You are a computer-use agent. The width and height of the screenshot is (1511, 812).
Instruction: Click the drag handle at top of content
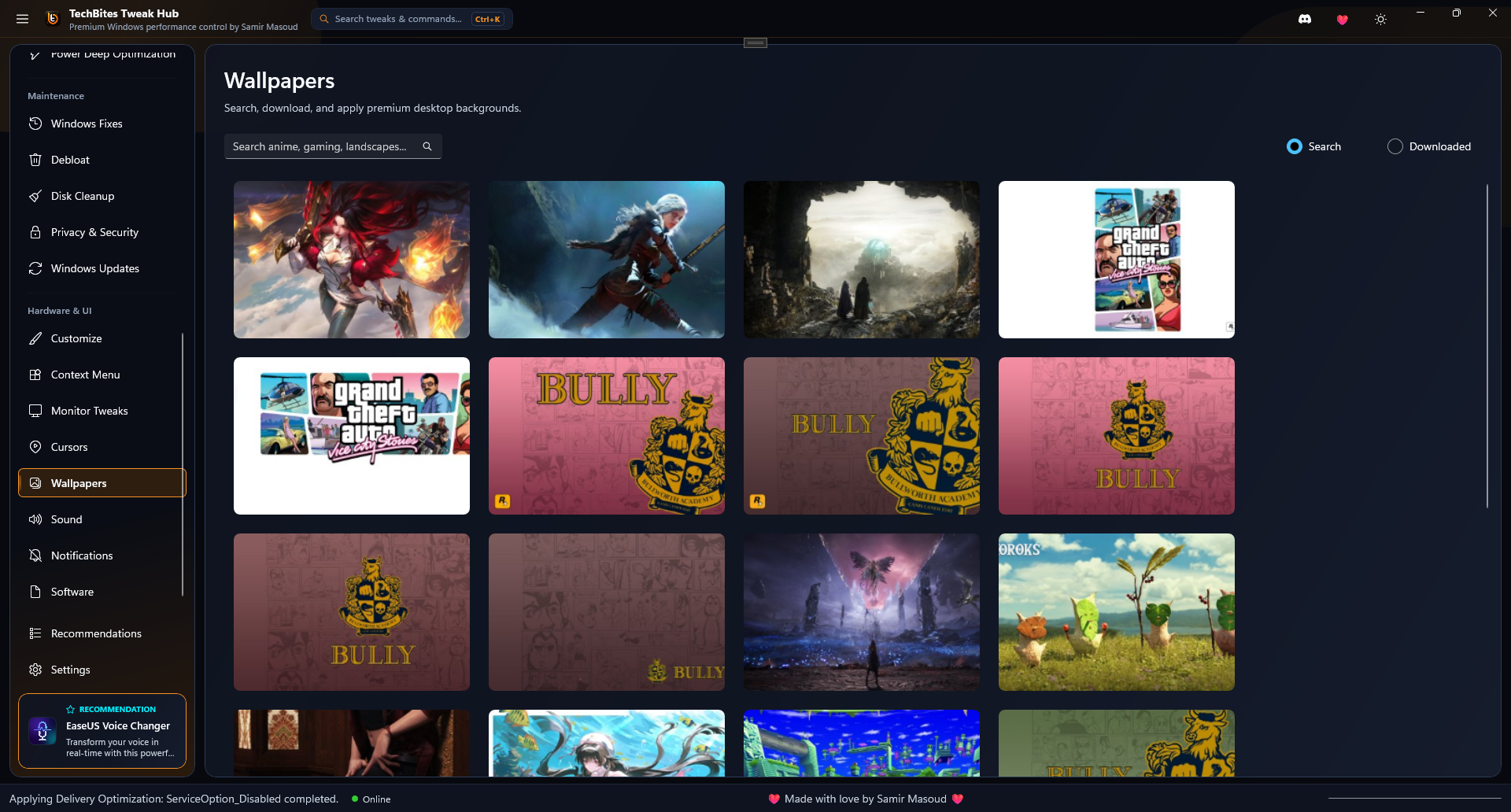[x=755, y=42]
